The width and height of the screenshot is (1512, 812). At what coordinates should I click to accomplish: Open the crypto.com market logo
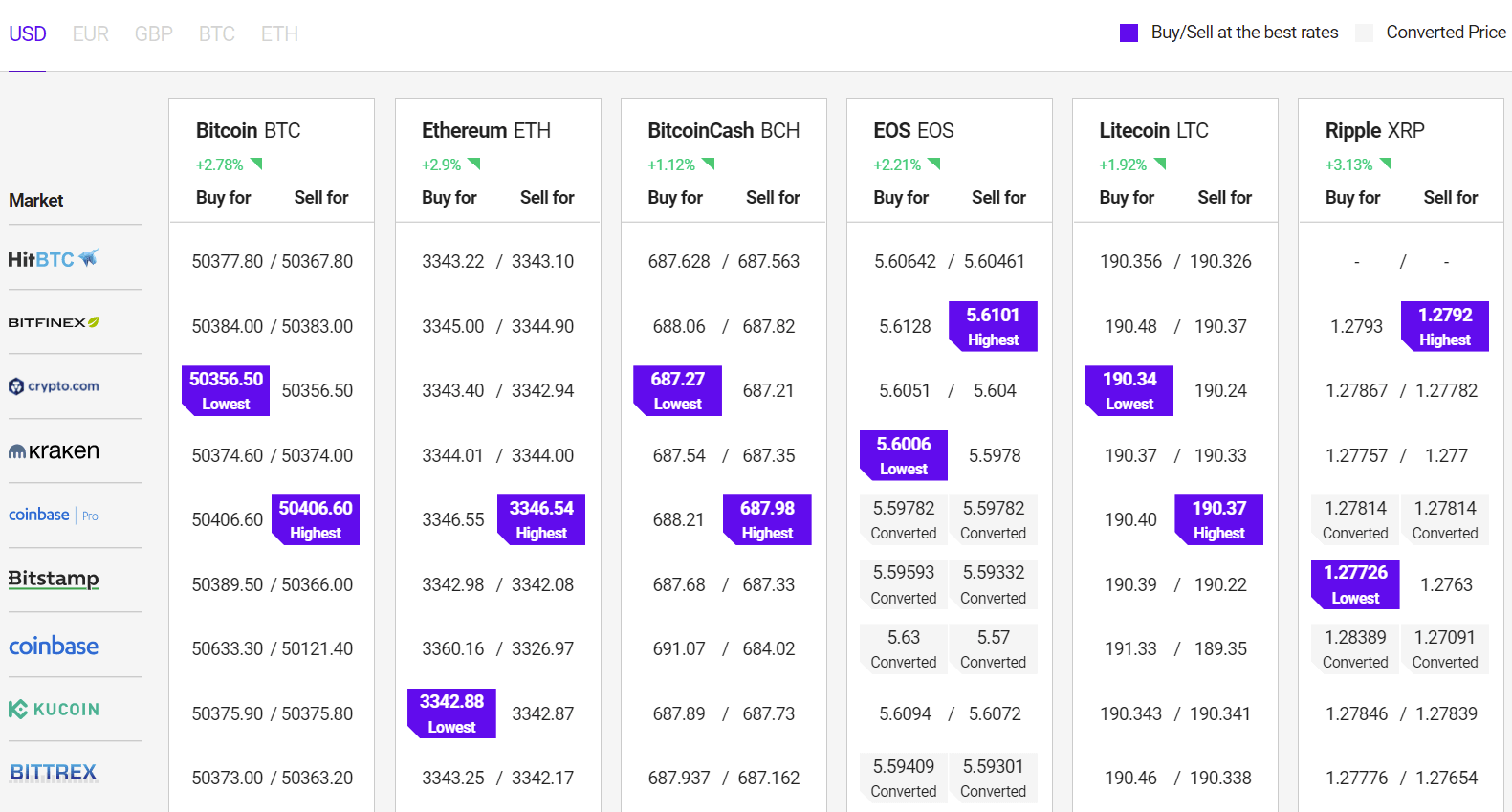(x=54, y=386)
